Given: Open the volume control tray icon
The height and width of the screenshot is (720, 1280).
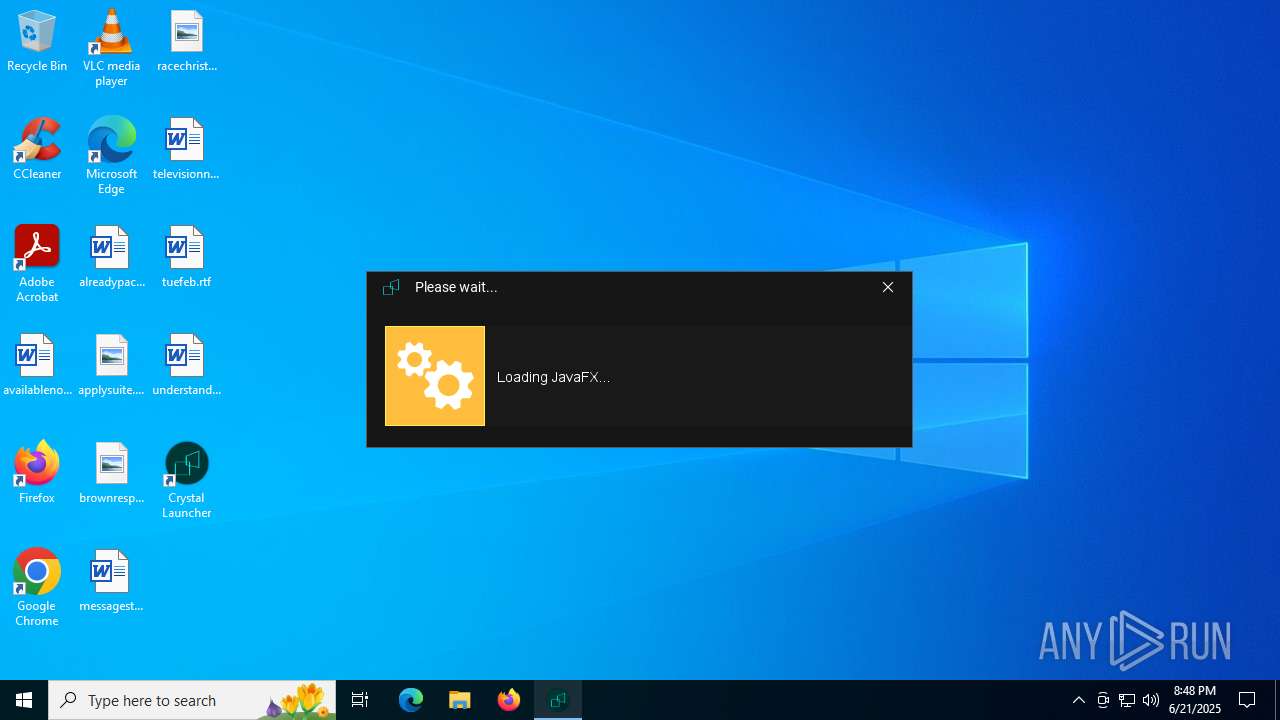Looking at the screenshot, I should pyautogui.click(x=1151, y=700).
